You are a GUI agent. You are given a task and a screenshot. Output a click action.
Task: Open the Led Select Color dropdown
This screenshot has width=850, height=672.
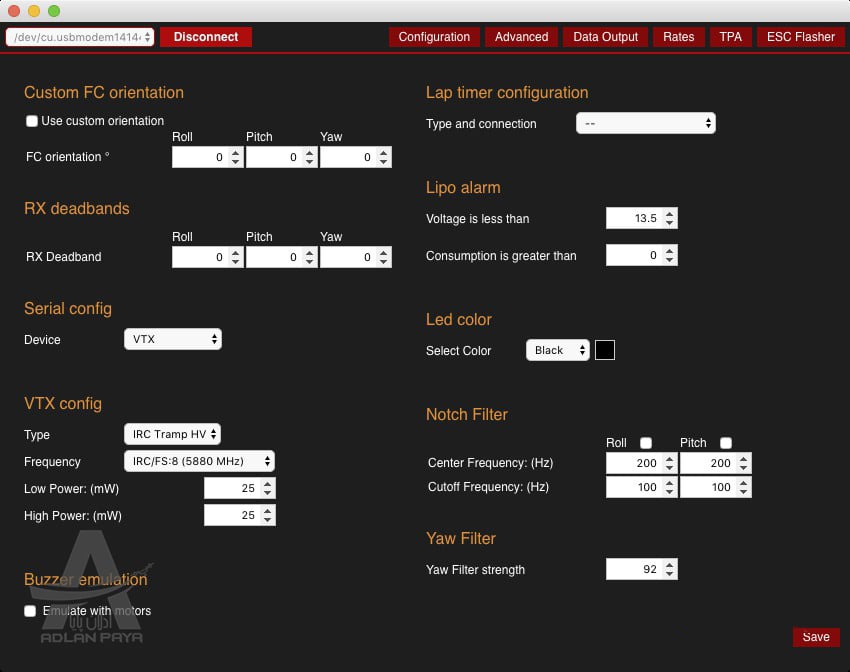coord(558,350)
